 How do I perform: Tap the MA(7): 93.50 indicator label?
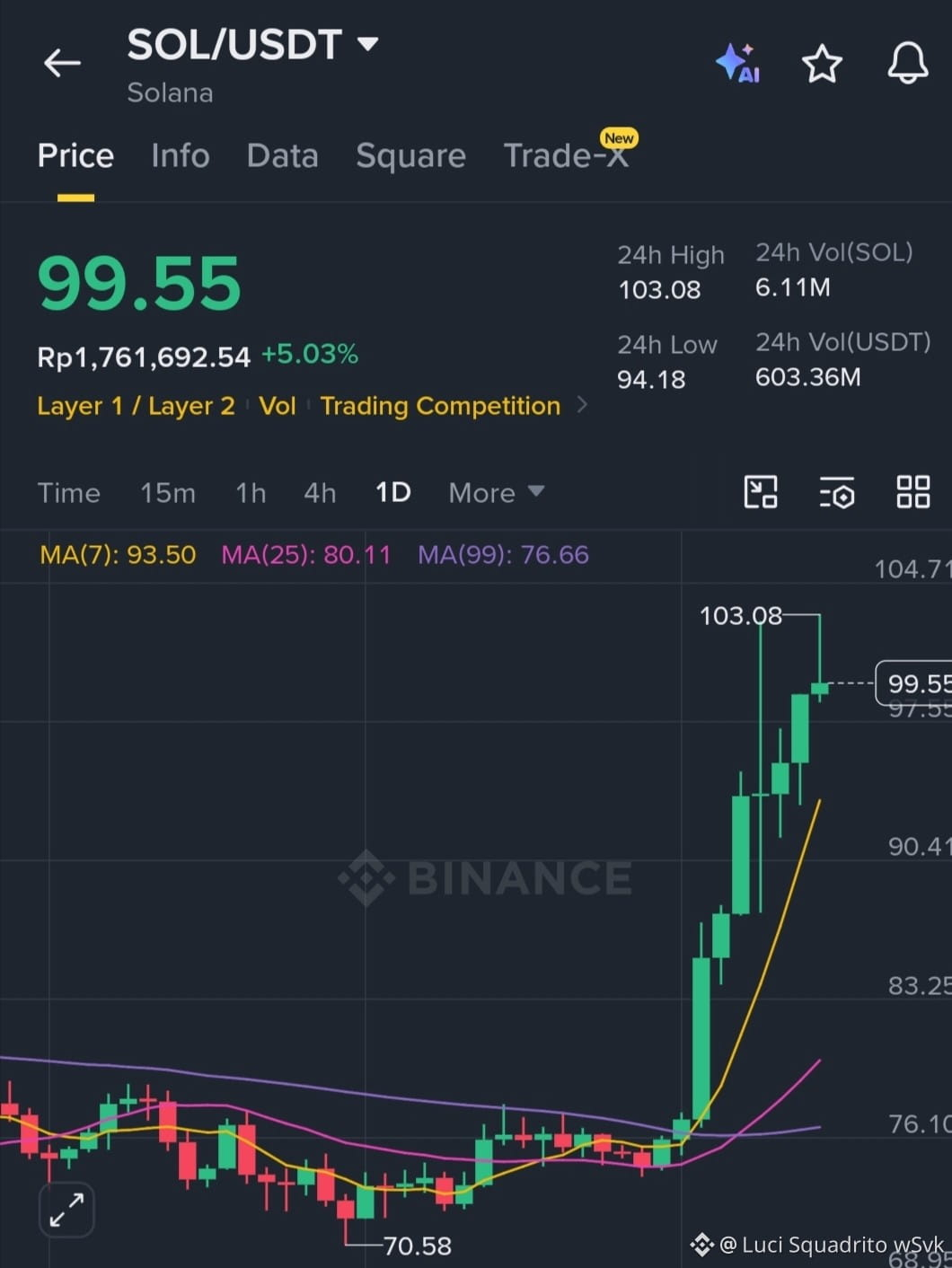click(118, 555)
